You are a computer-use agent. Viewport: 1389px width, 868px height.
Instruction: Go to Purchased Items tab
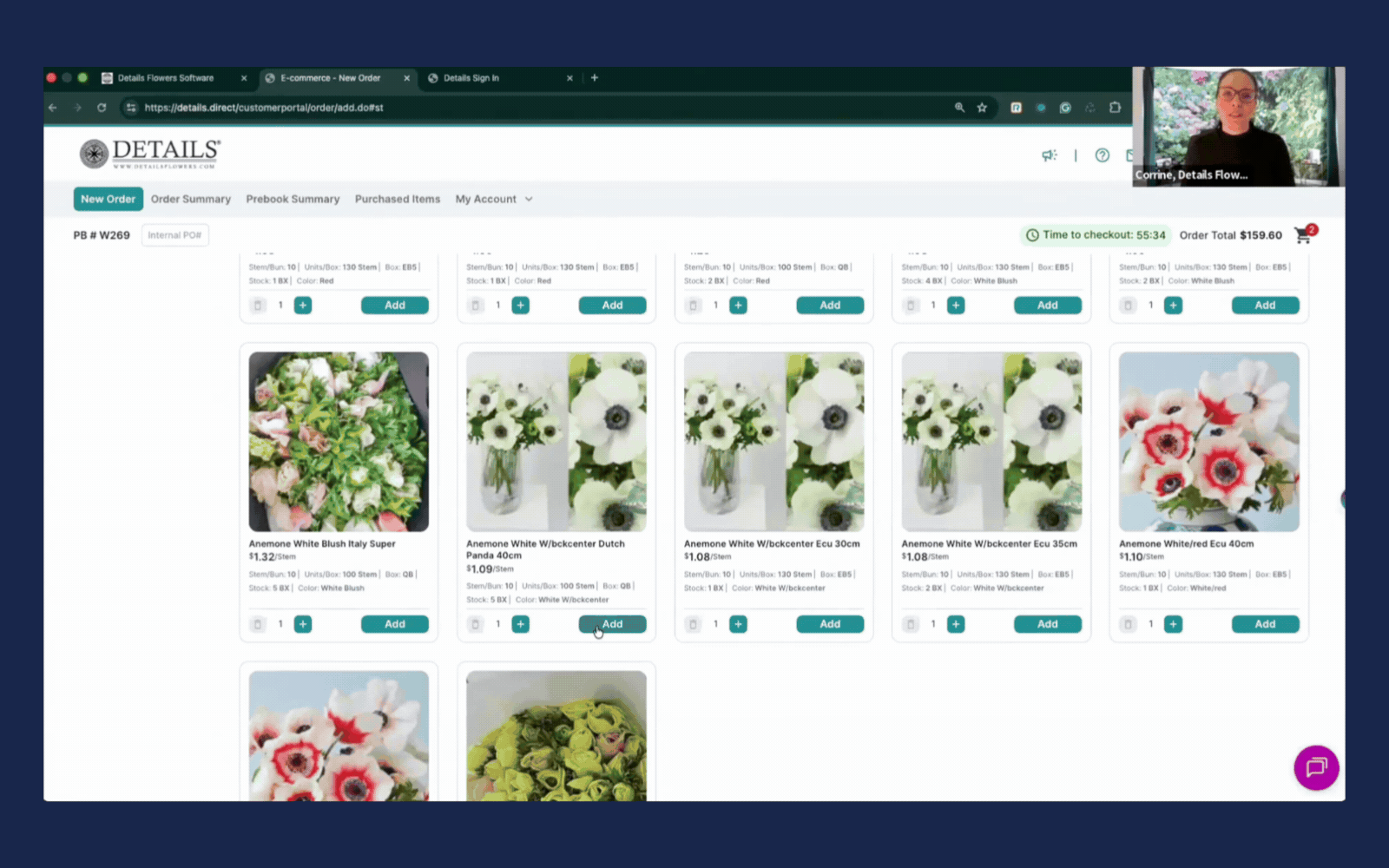click(398, 199)
